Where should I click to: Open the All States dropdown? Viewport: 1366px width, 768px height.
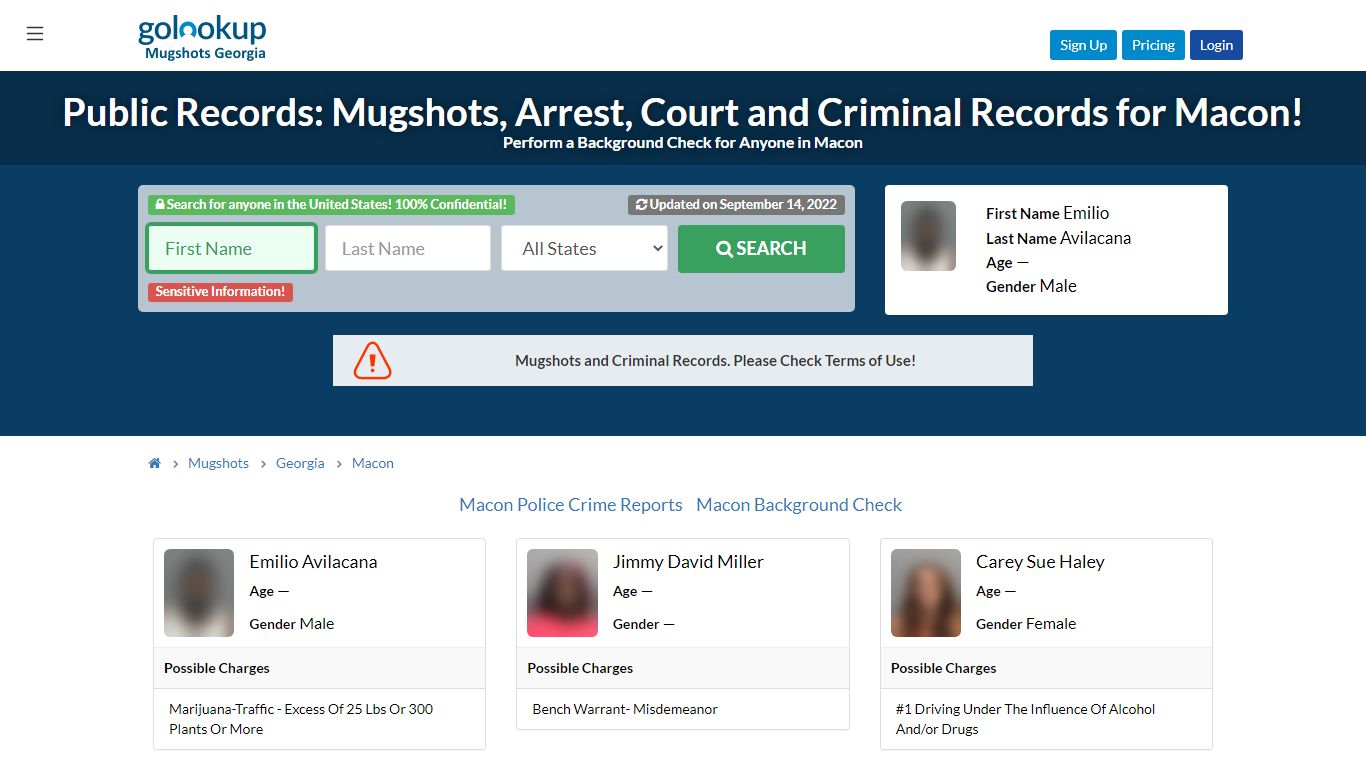click(x=584, y=248)
